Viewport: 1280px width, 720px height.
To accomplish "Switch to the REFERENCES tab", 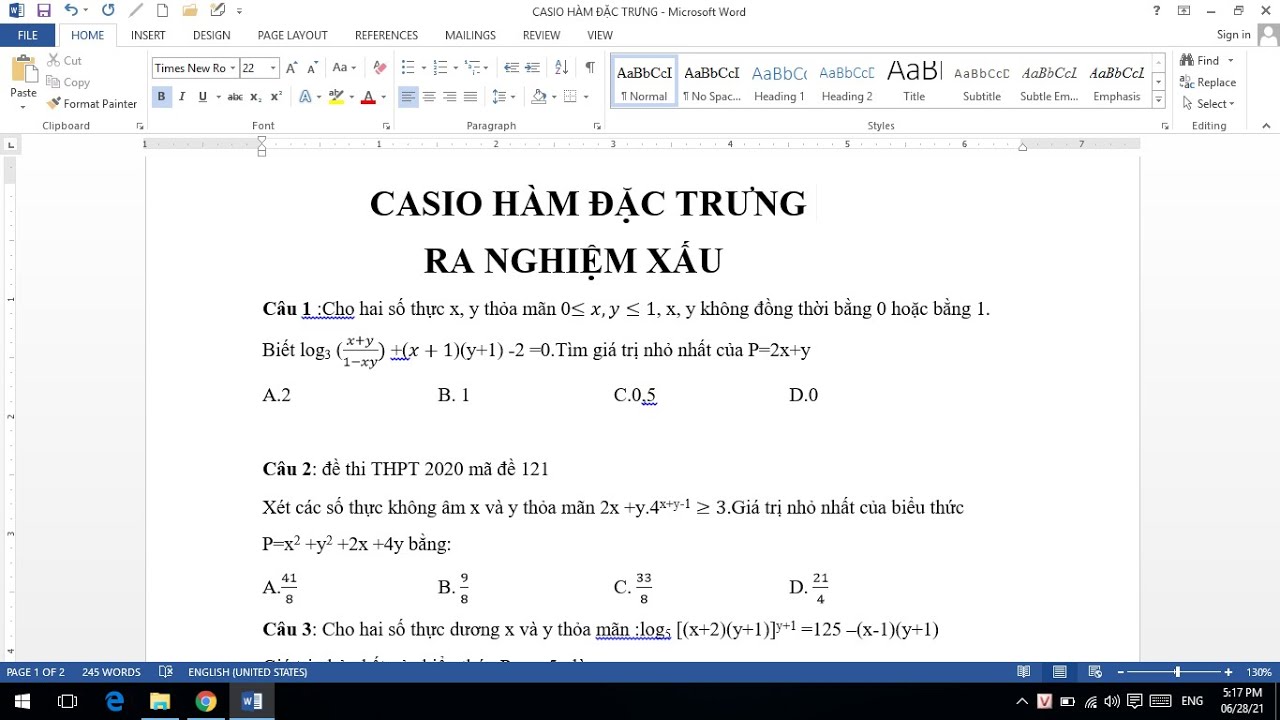I will [386, 35].
